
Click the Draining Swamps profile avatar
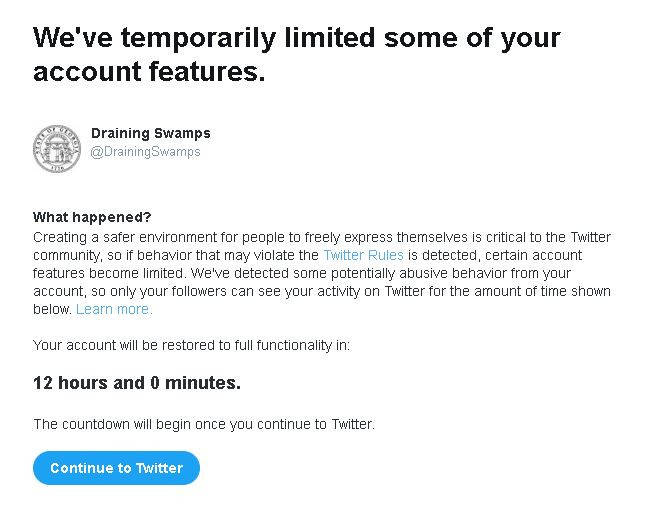(56, 149)
